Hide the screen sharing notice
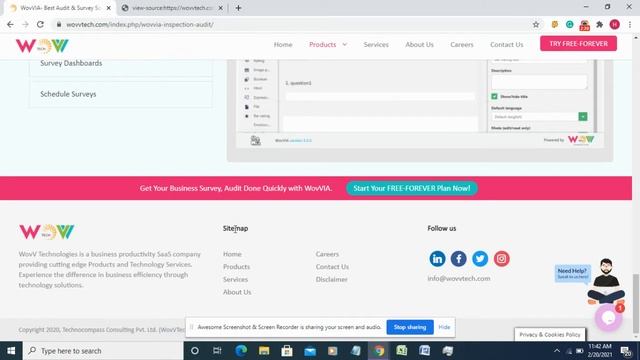The width and height of the screenshot is (640, 360). (x=444, y=327)
